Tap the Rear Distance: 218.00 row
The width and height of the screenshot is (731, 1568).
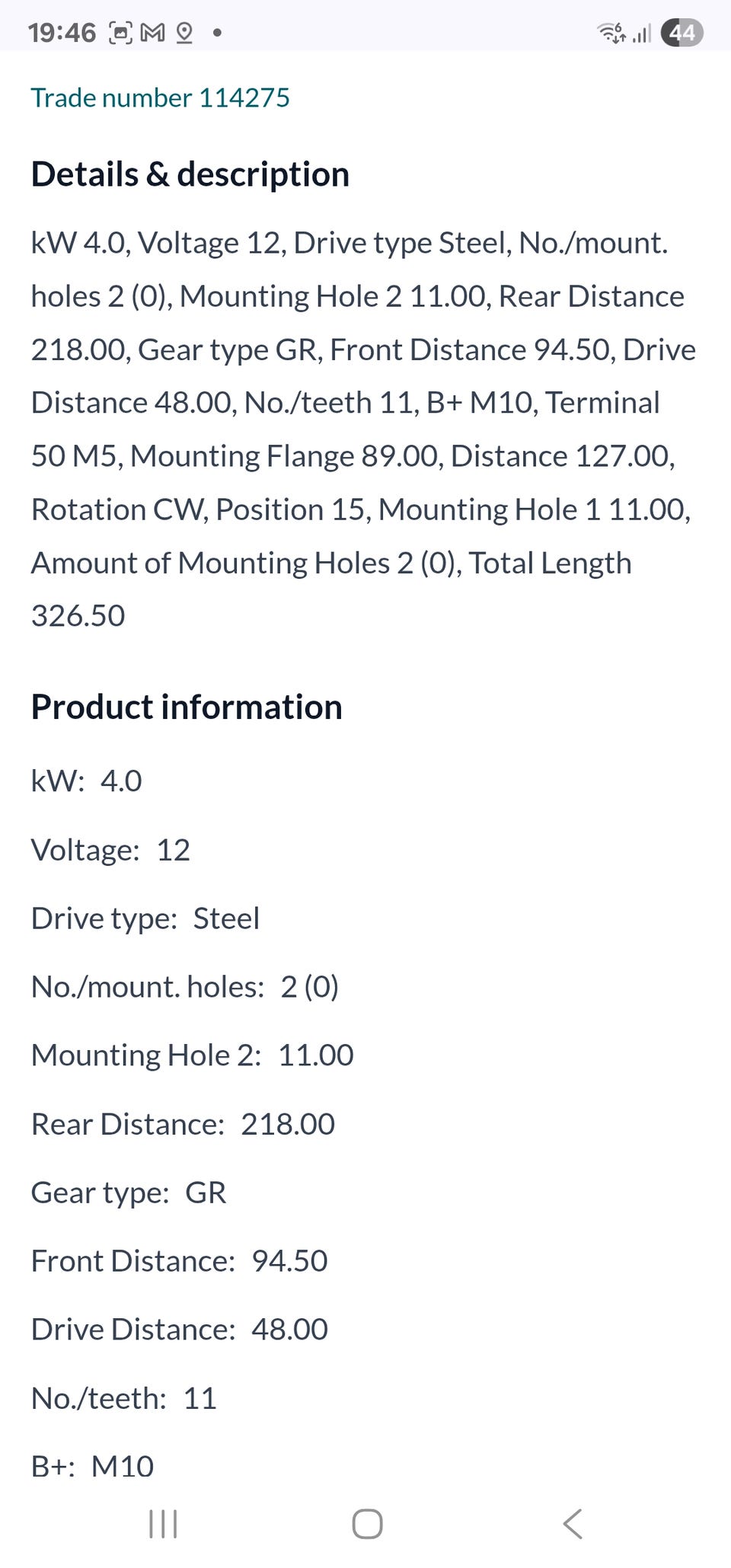[183, 1124]
